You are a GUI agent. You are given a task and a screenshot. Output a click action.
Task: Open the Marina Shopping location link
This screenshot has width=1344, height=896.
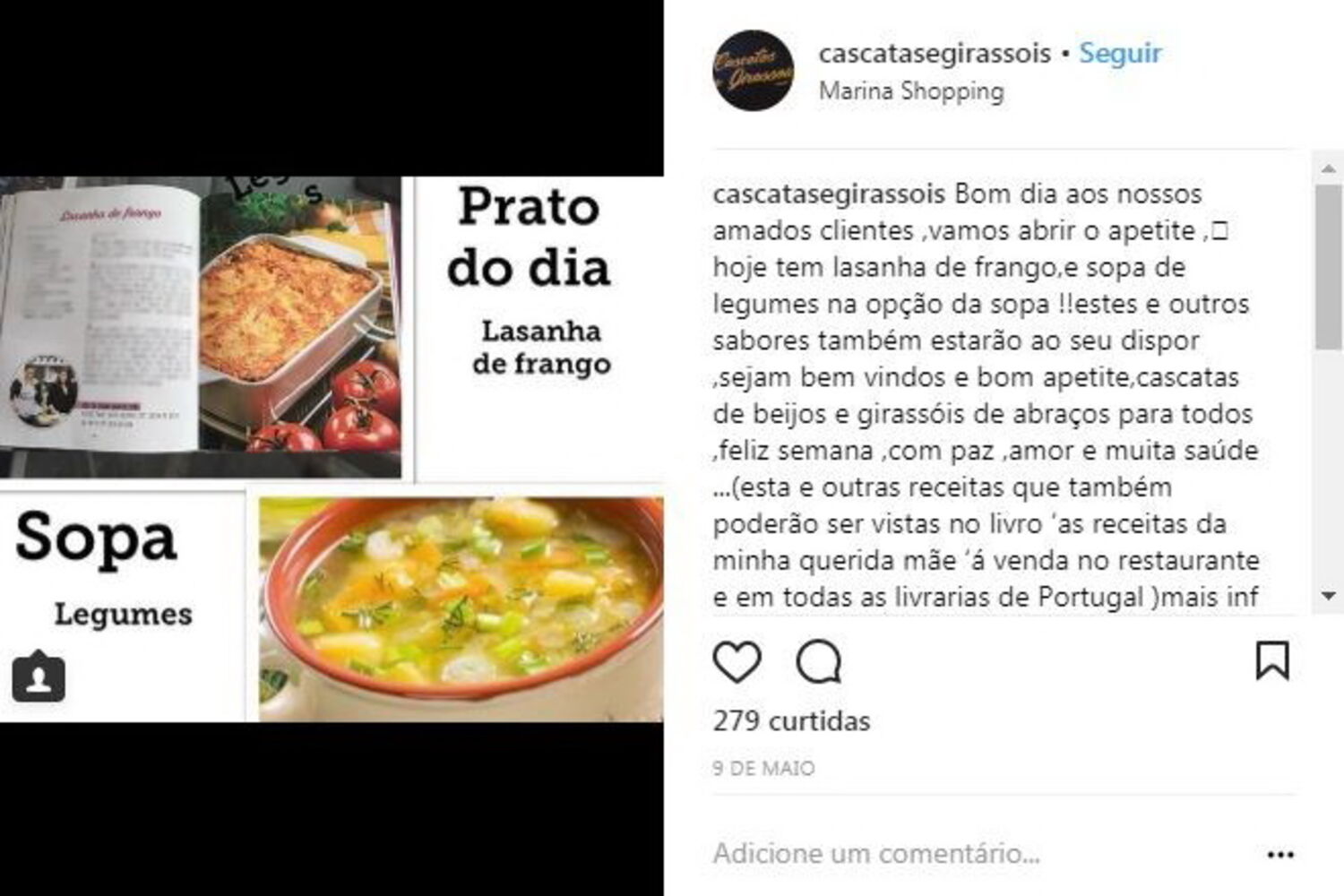911,90
